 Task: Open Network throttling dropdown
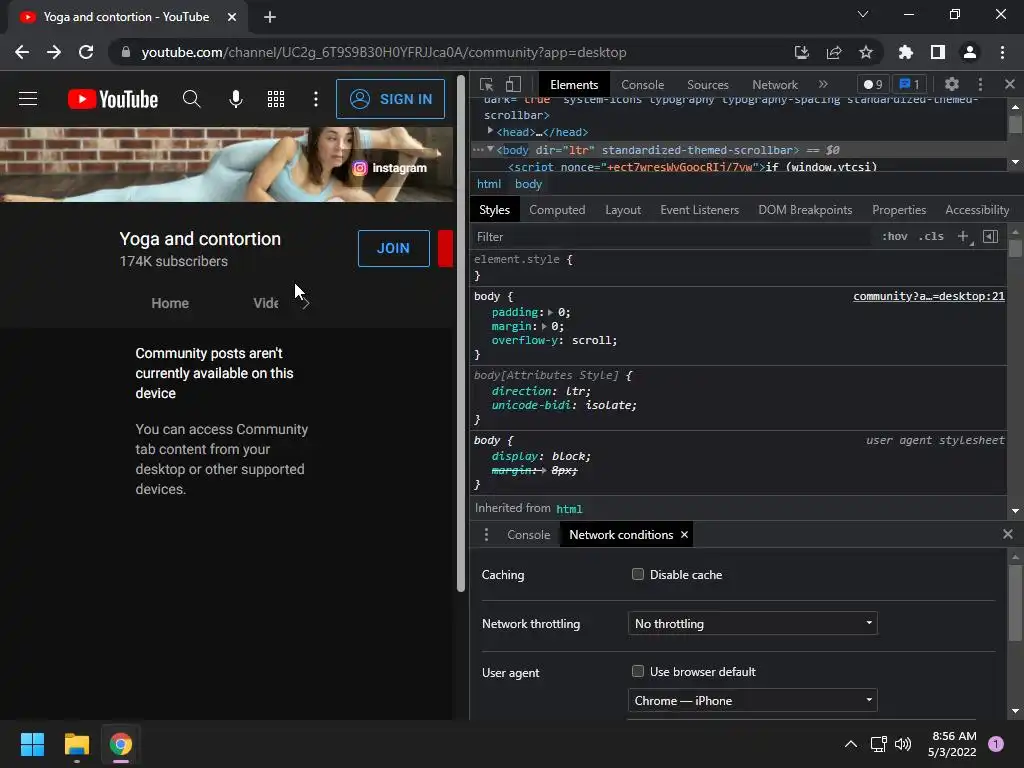click(752, 624)
